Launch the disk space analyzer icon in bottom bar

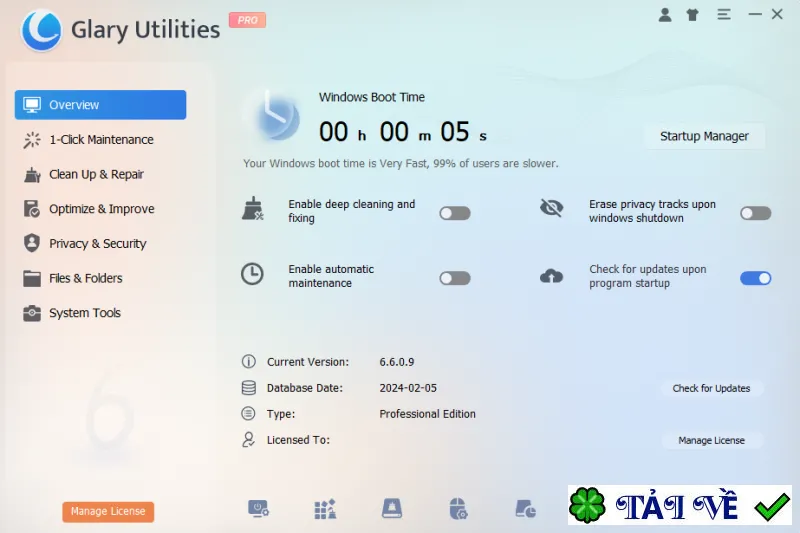(x=525, y=509)
